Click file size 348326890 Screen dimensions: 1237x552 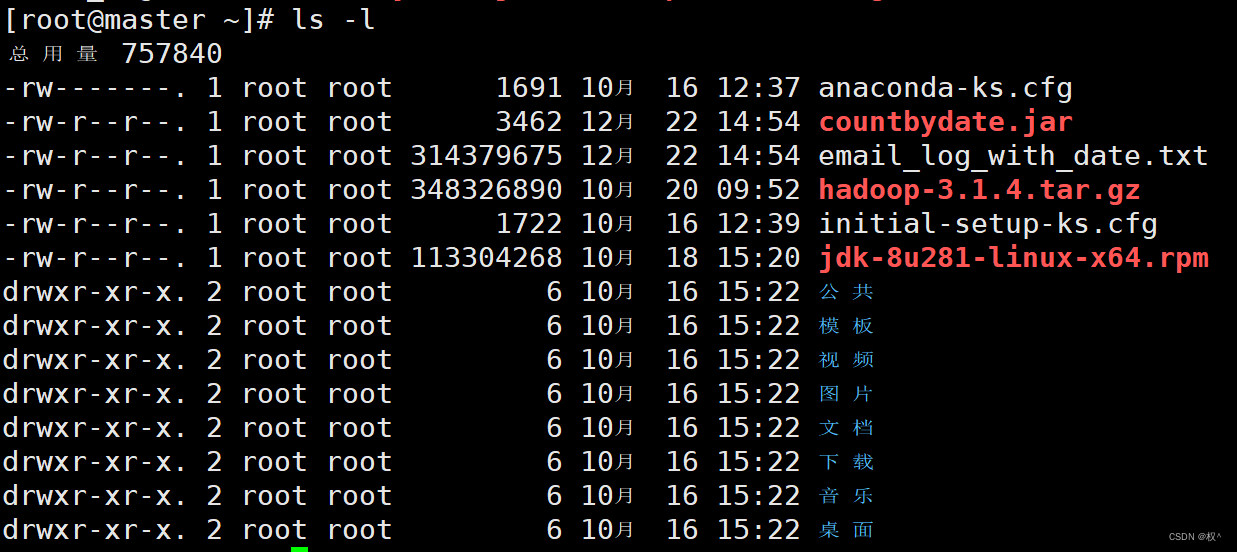(486, 191)
